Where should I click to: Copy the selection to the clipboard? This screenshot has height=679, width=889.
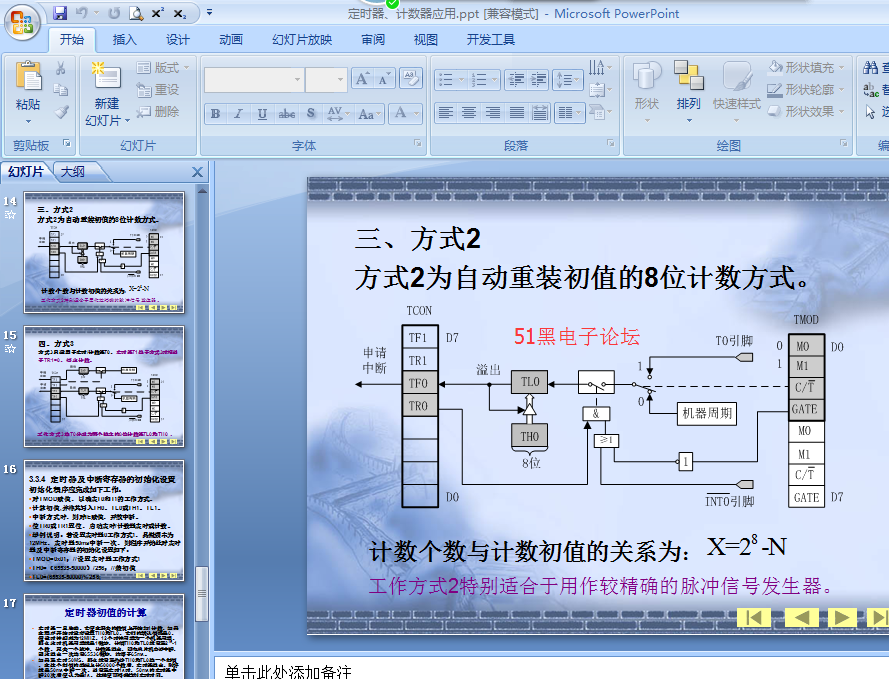coord(60,90)
